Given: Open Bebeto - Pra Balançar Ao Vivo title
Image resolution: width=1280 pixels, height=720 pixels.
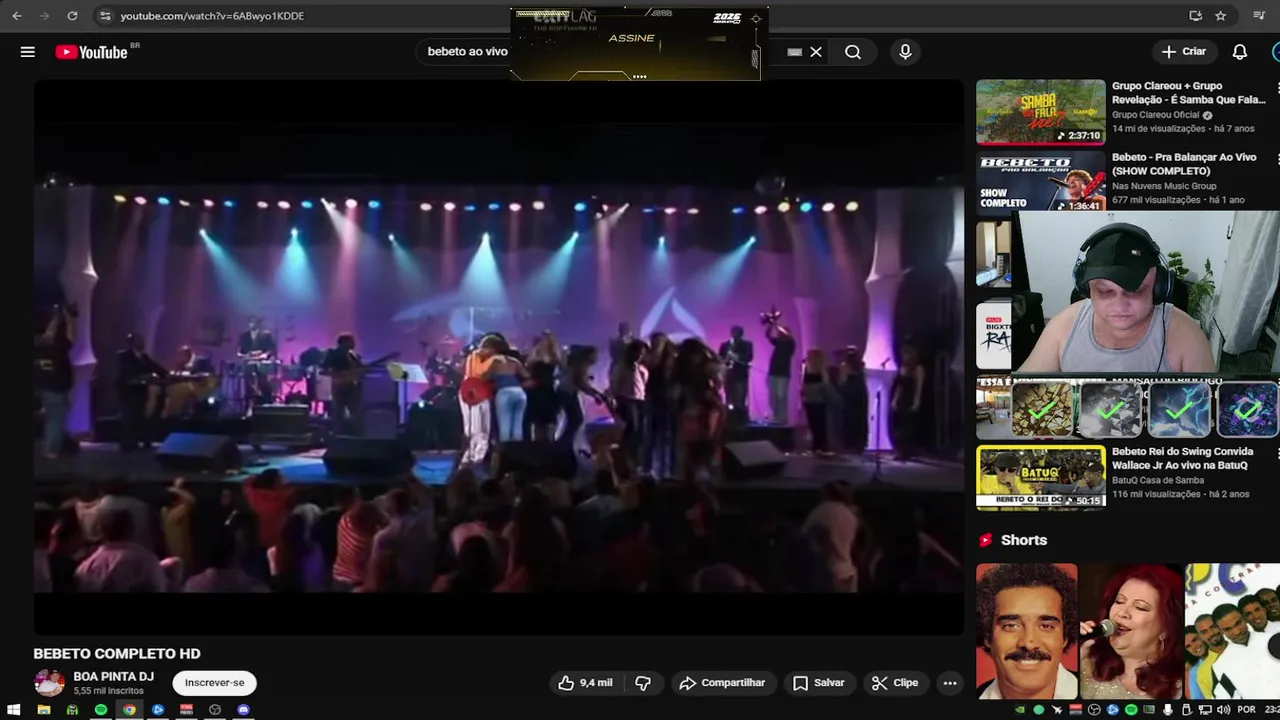Looking at the screenshot, I should (1182, 164).
